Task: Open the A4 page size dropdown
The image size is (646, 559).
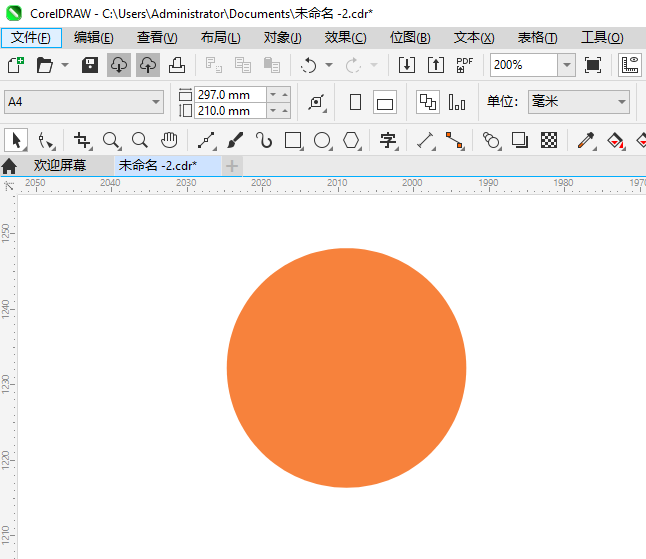Action: pyautogui.click(x=156, y=102)
